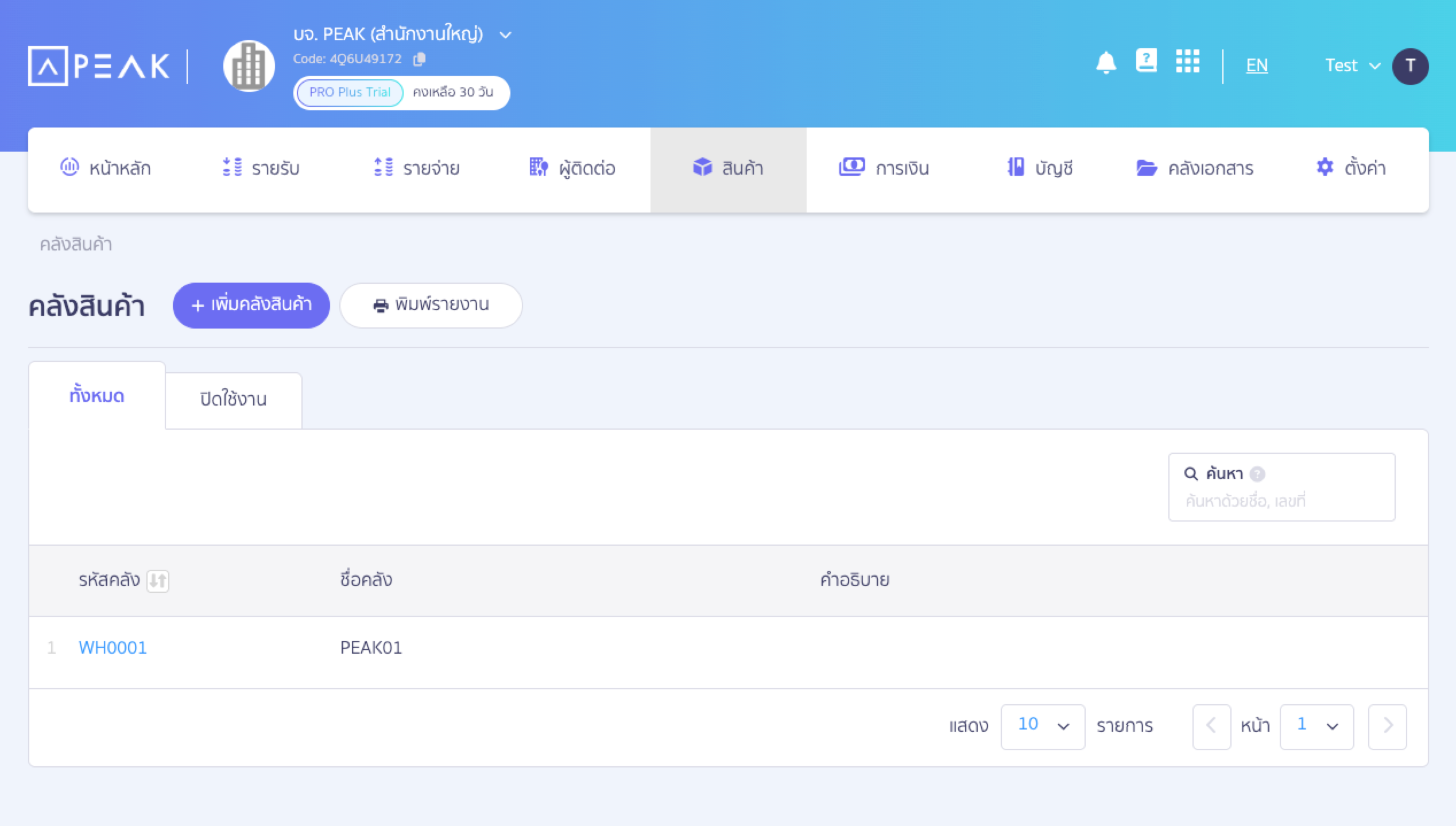Image resolution: width=1456 pixels, height=826 pixels.
Task: Click the PRO Plus Trial badge
Action: pyautogui.click(x=350, y=92)
